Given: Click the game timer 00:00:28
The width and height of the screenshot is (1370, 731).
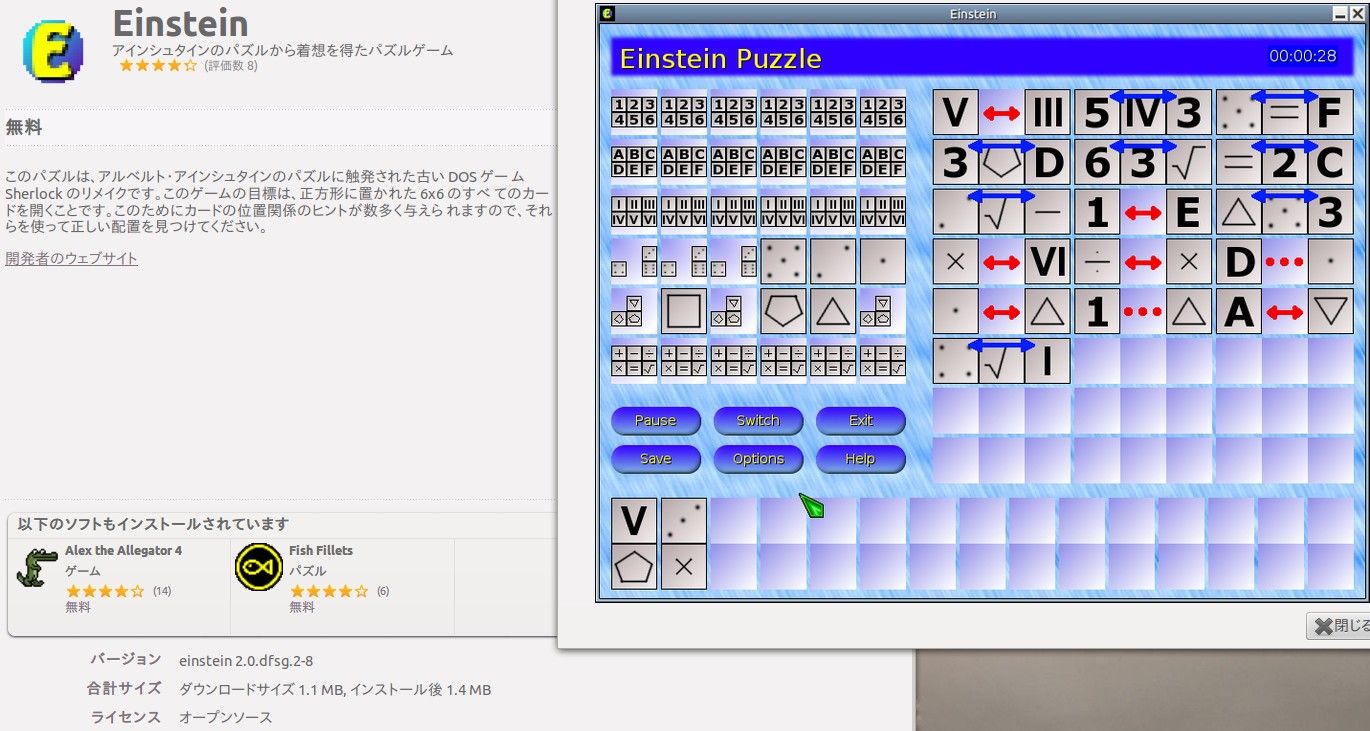Looking at the screenshot, I should click(x=1303, y=56).
